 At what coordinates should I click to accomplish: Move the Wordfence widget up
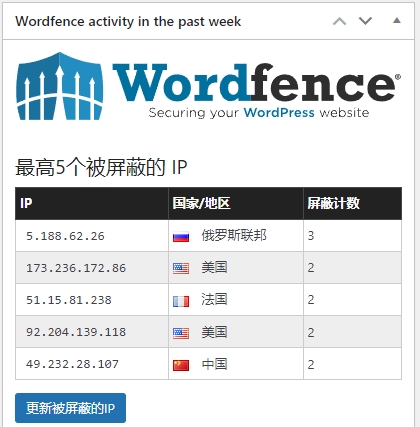click(339, 21)
